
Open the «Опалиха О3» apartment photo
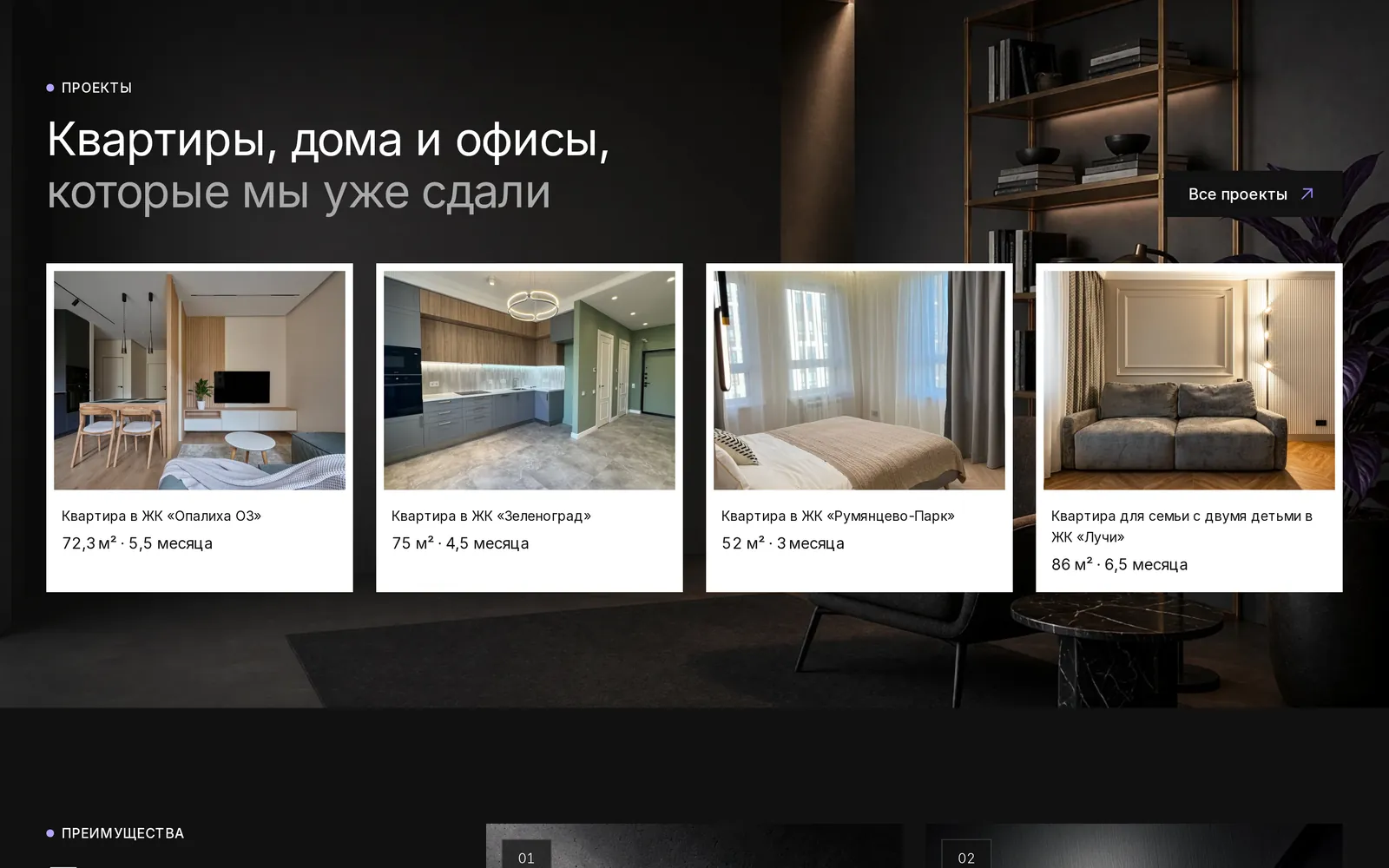click(x=200, y=380)
